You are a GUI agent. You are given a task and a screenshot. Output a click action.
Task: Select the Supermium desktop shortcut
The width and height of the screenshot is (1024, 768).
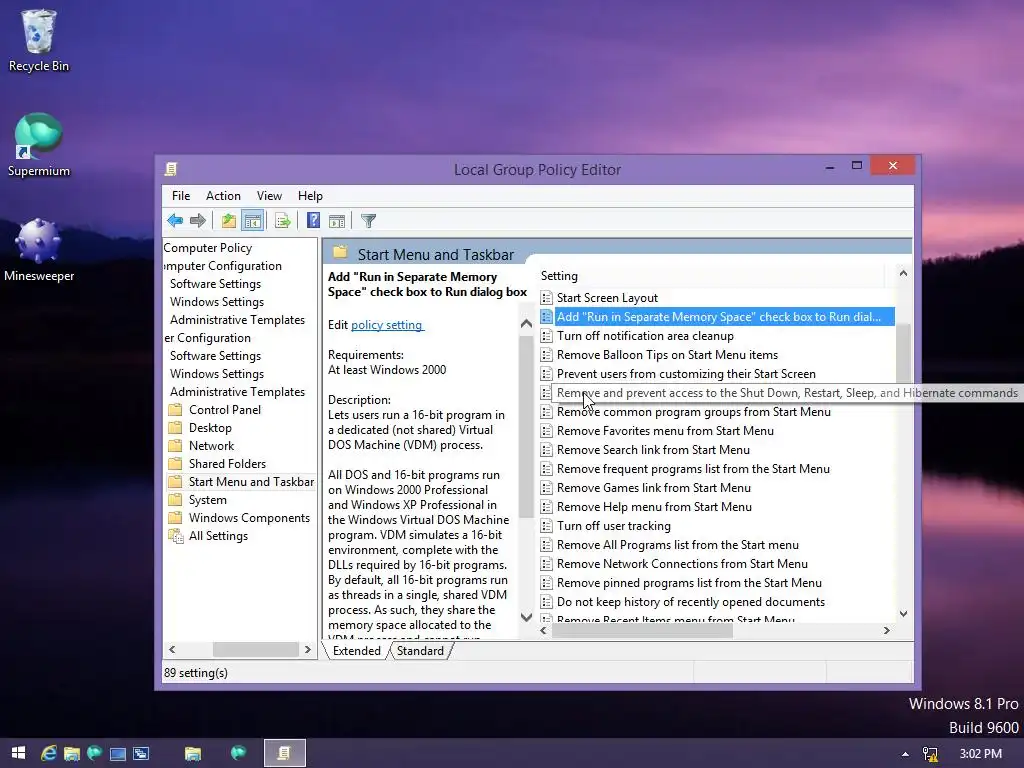pyautogui.click(x=39, y=144)
